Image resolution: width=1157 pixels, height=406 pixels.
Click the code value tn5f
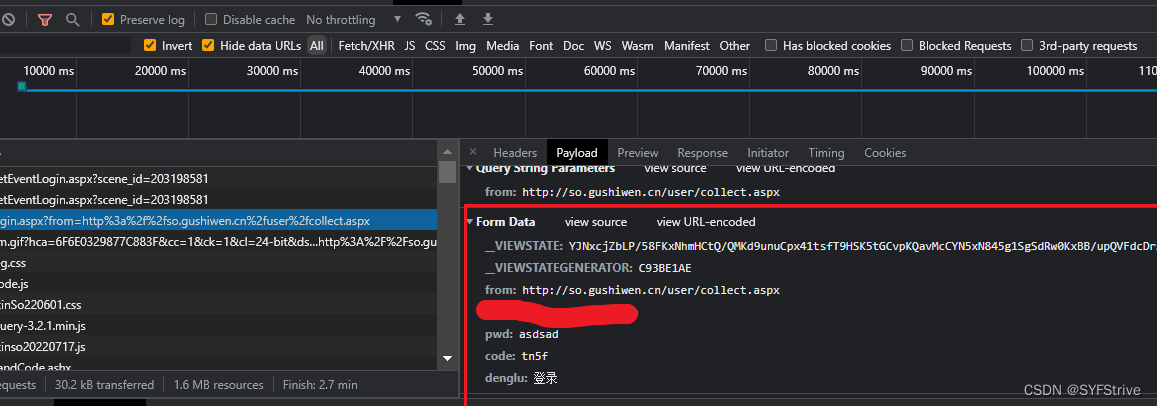535,357
